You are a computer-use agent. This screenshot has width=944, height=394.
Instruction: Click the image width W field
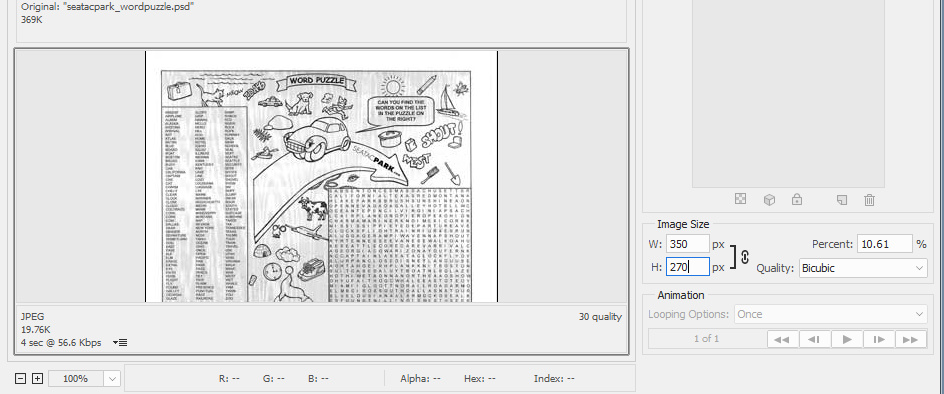click(x=688, y=245)
